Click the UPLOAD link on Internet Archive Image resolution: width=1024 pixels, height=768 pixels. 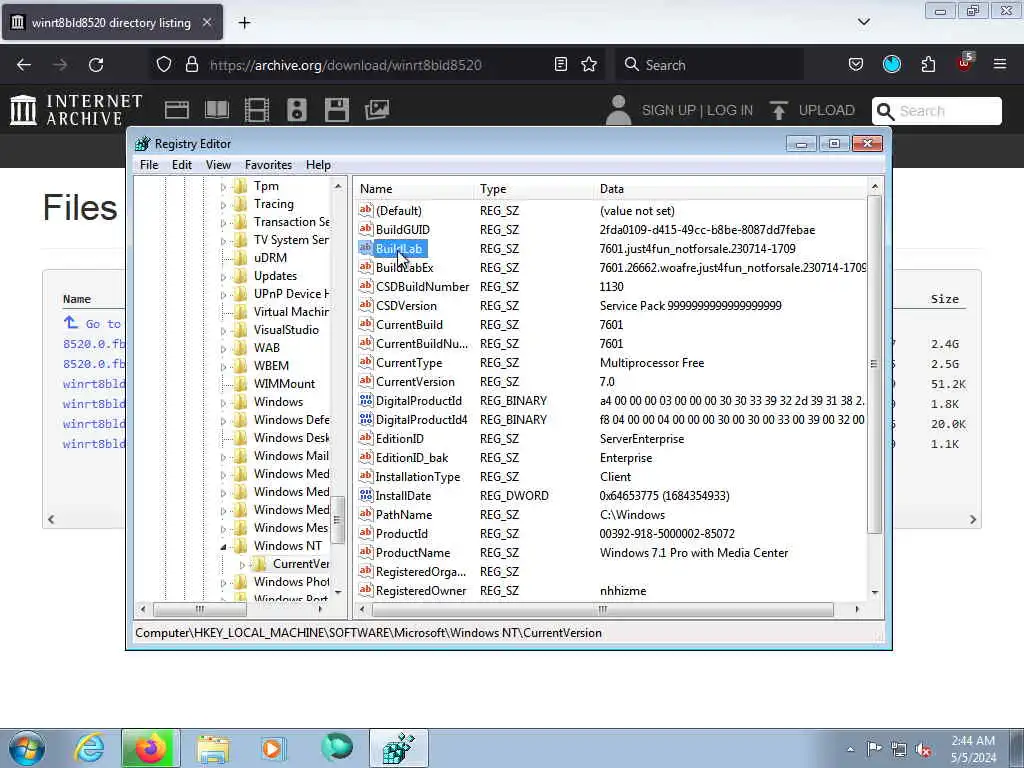tap(812, 110)
